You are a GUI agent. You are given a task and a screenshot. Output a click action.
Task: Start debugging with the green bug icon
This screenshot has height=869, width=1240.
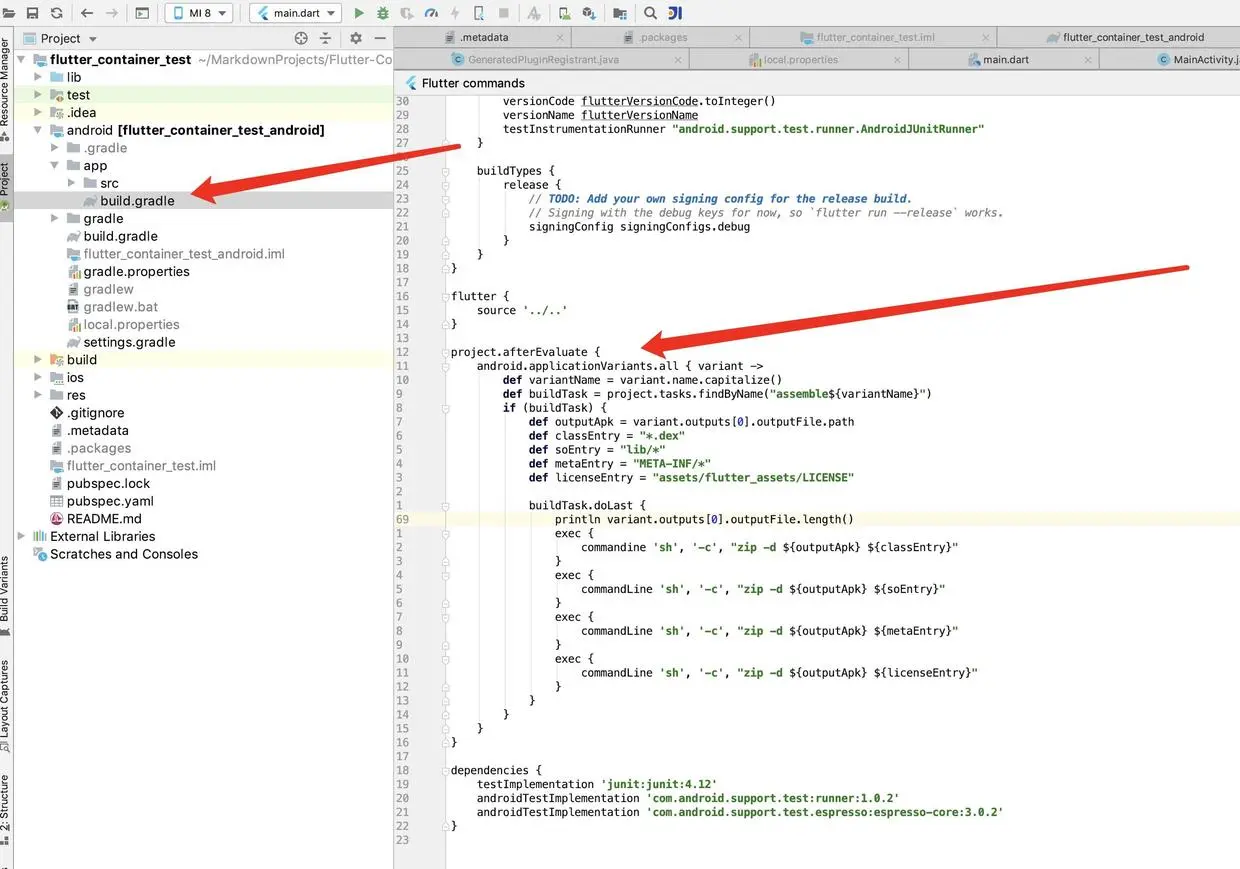383,13
